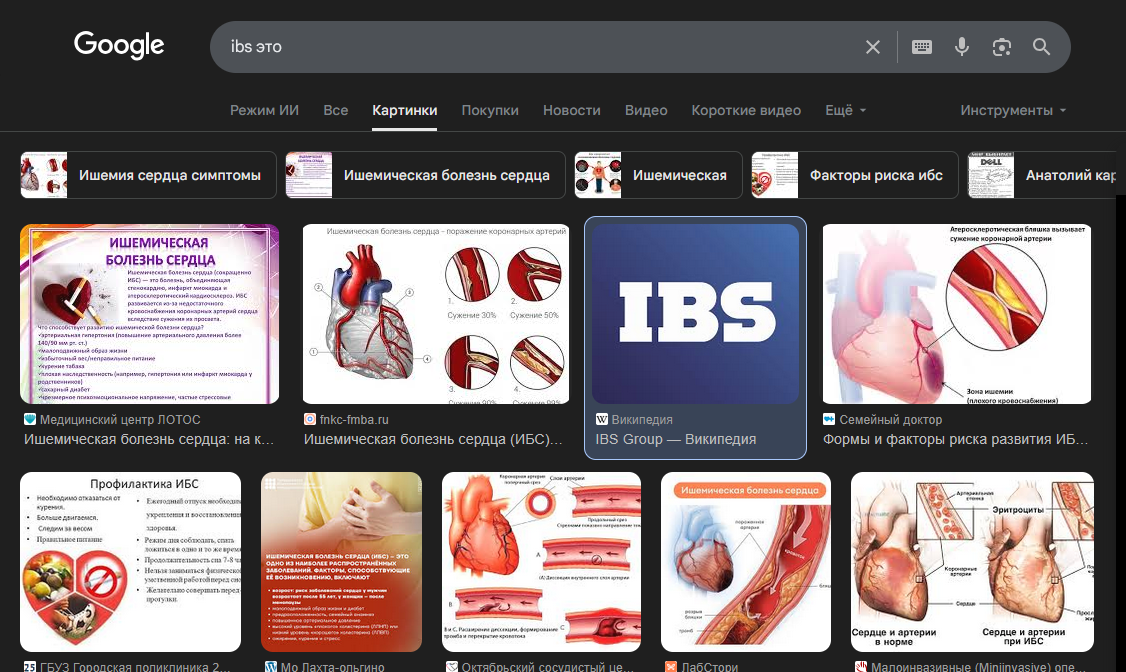Select the 'Ишемия сердца симптомы' suggestion chip
The height and width of the screenshot is (672, 1126).
tap(148, 175)
